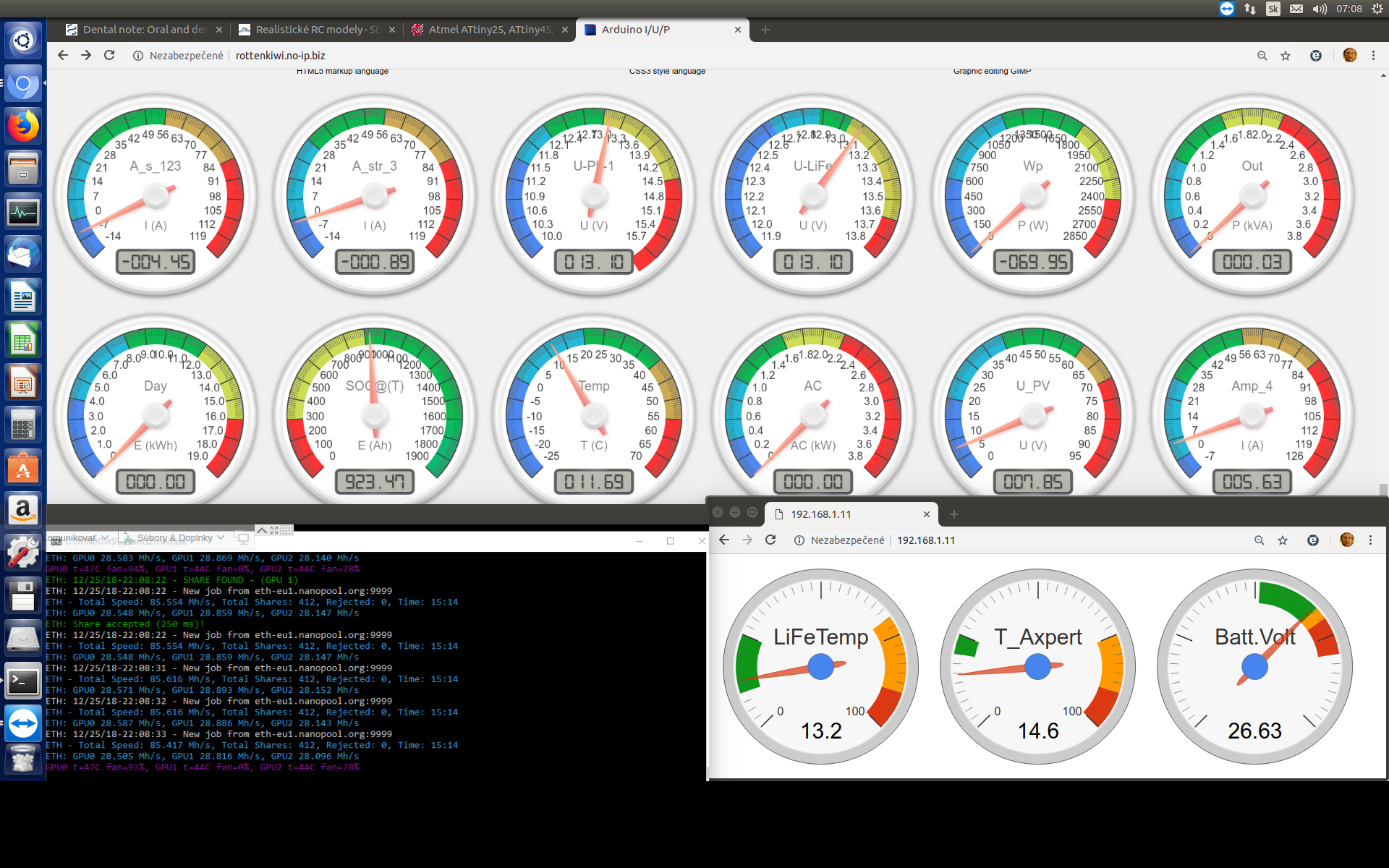Reload the 192.168.1.11 page
Image resolution: width=1389 pixels, height=868 pixels.
[770, 540]
